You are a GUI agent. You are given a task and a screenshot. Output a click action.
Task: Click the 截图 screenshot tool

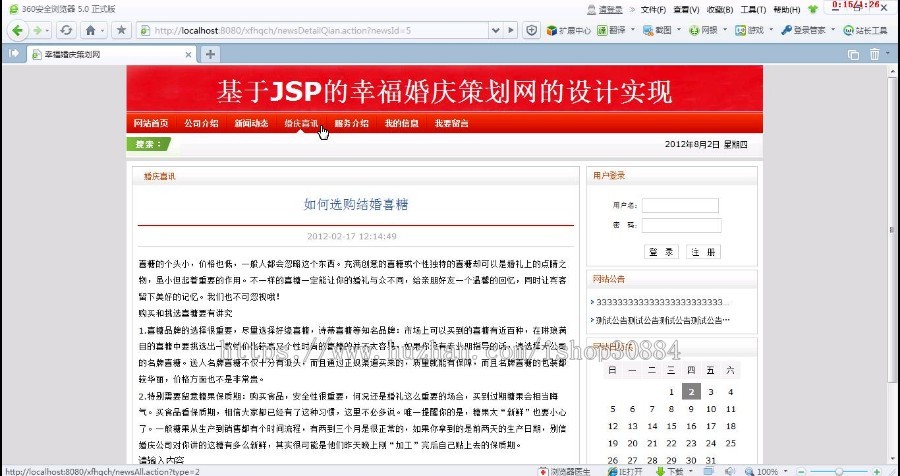(657, 30)
